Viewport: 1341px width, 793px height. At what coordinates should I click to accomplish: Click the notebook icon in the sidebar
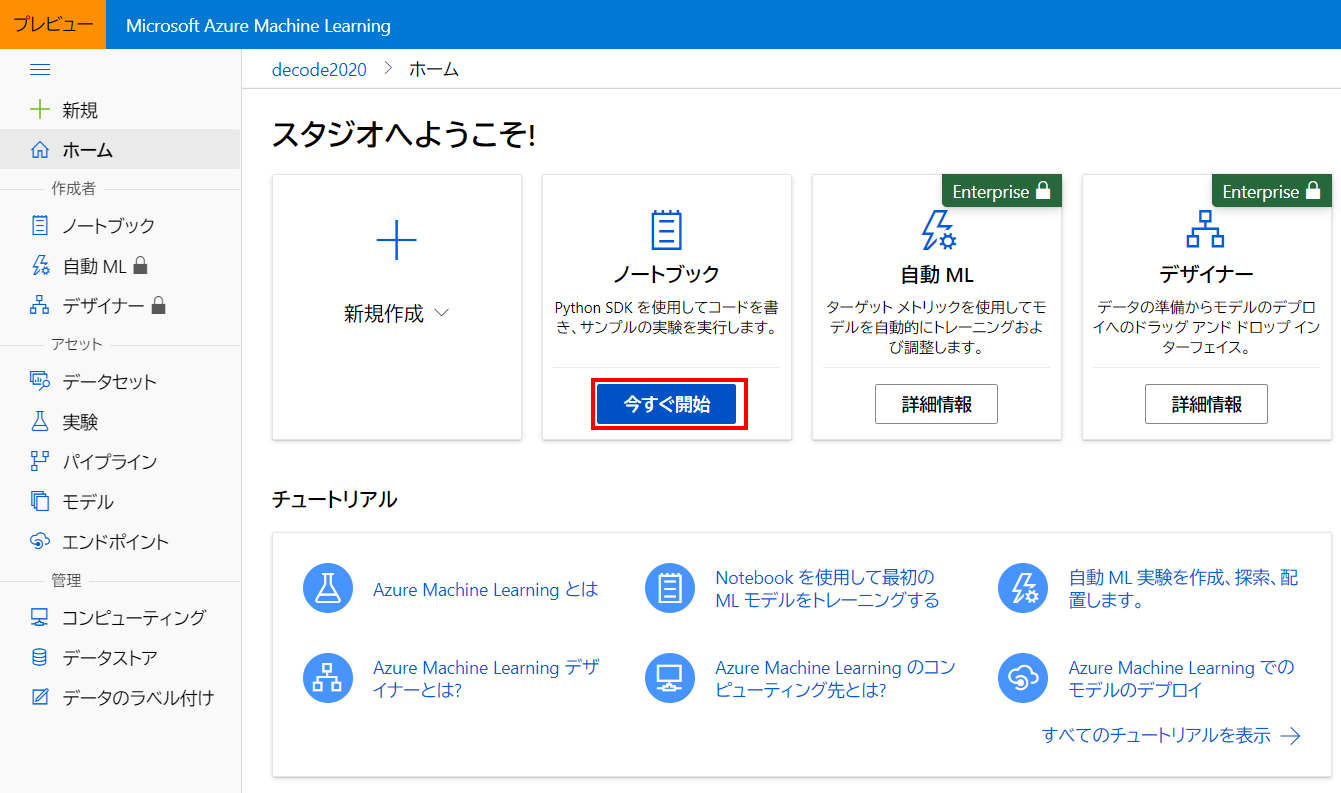(x=40, y=226)
